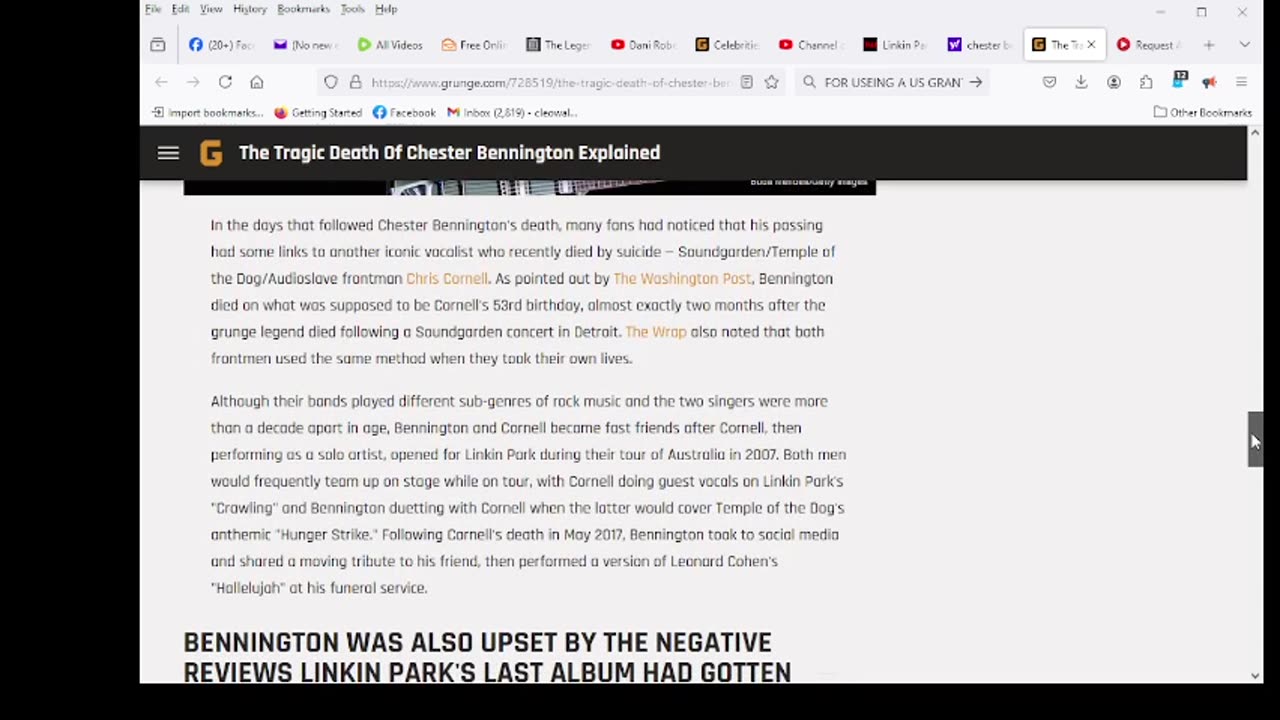This screenshot has width=1280, height=720.
Task: Open the tracking protection shield icon
Action: [x=331, y=82]
